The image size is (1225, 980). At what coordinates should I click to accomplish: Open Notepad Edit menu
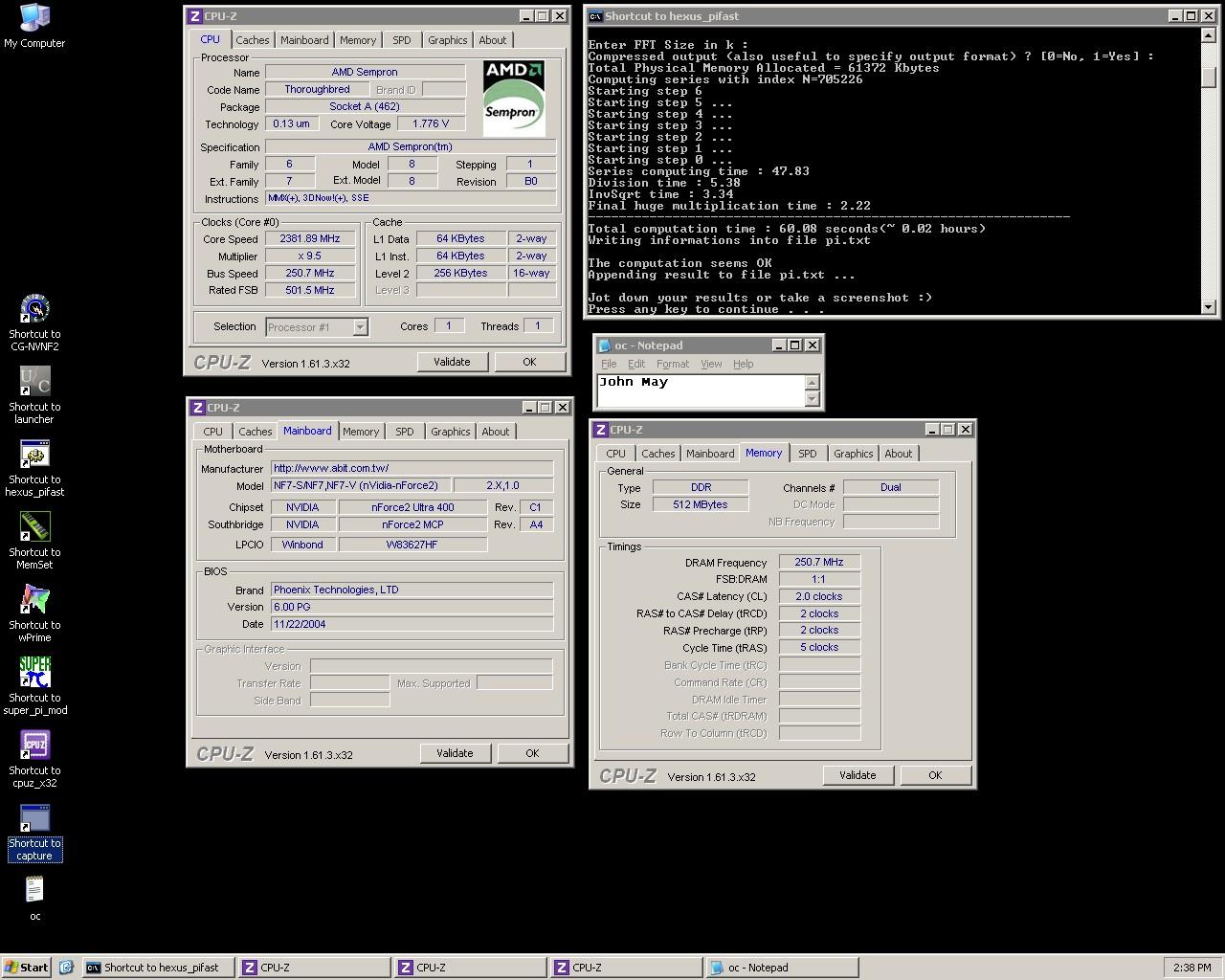click(x=636, y=364)
